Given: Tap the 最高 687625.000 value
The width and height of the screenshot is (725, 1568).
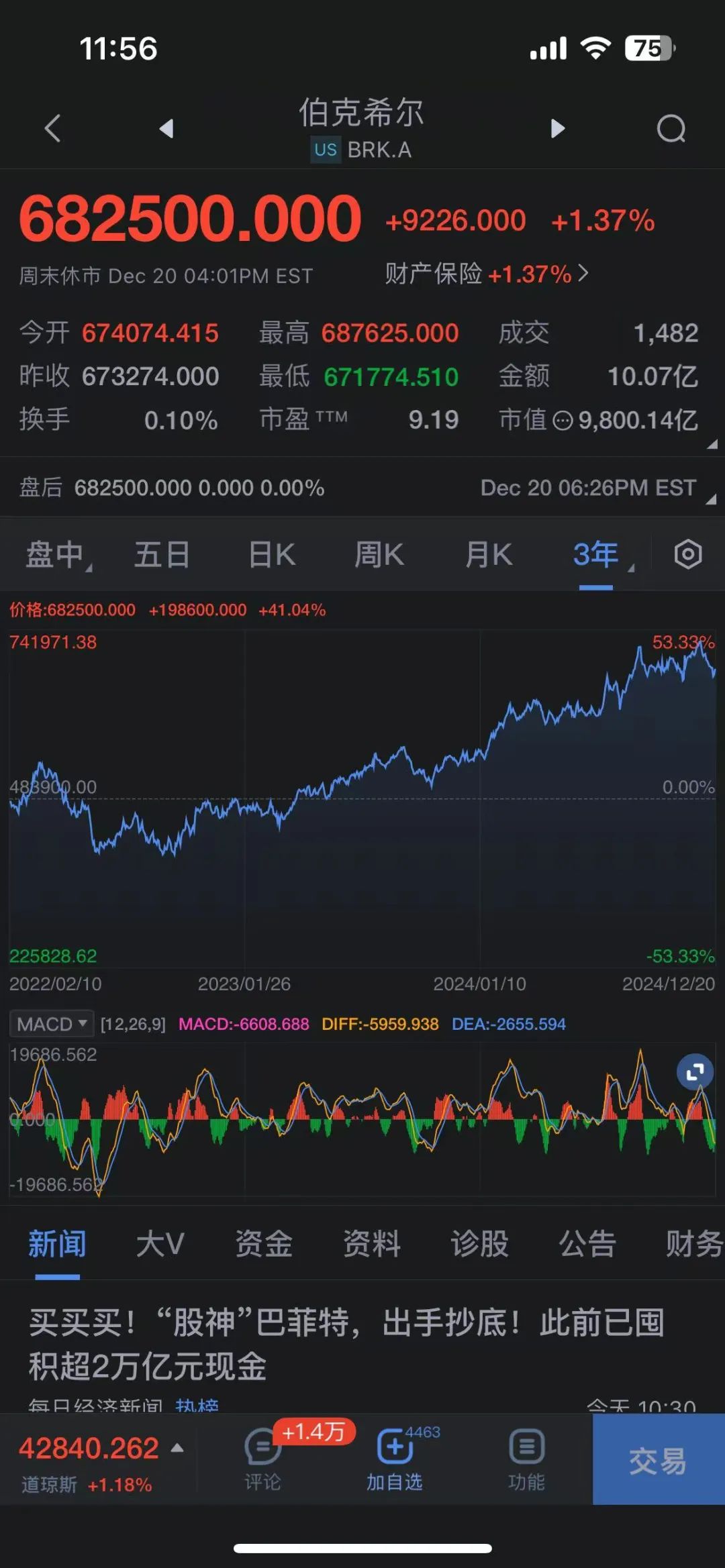Looking at the screenshot, I should [x=390, y=333].
